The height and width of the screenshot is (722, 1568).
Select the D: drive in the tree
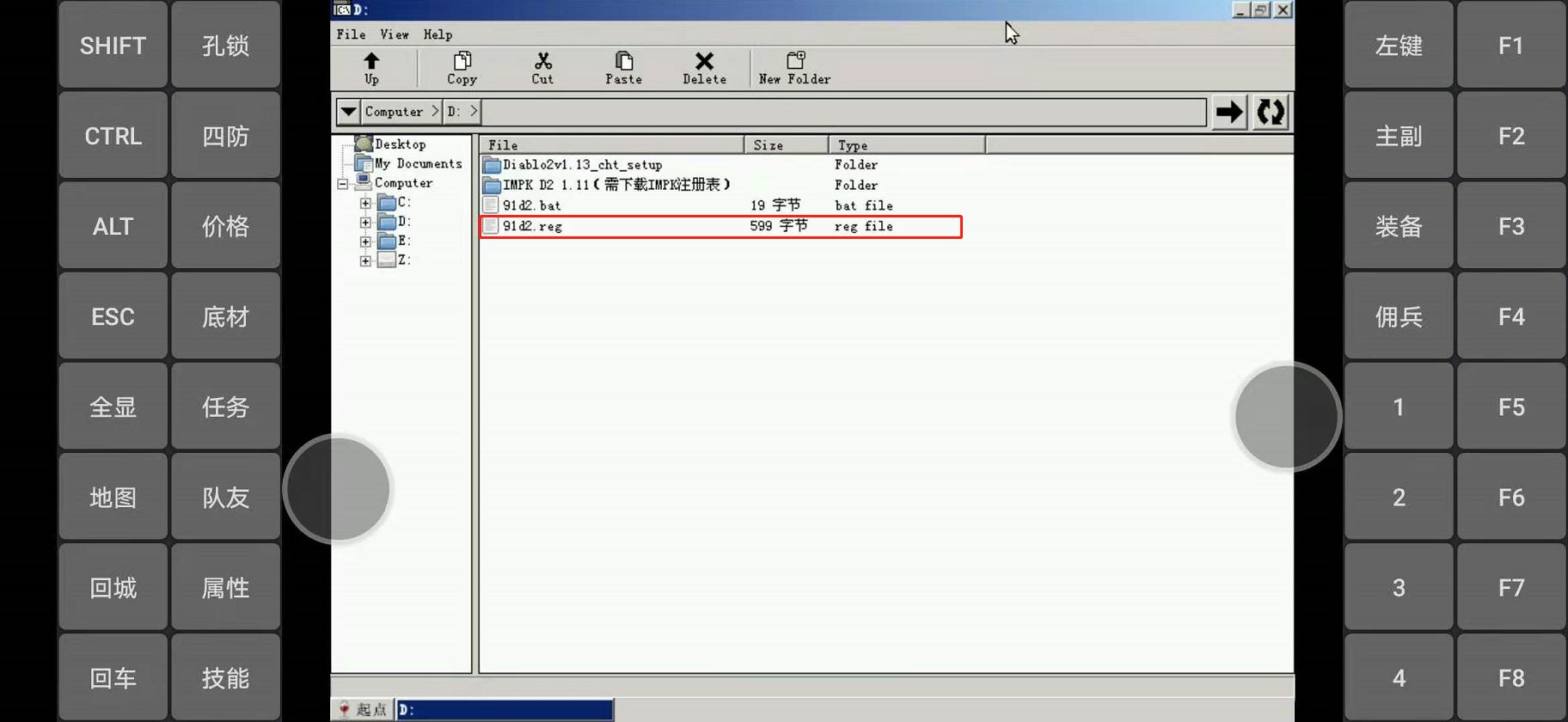coord(395,222)
